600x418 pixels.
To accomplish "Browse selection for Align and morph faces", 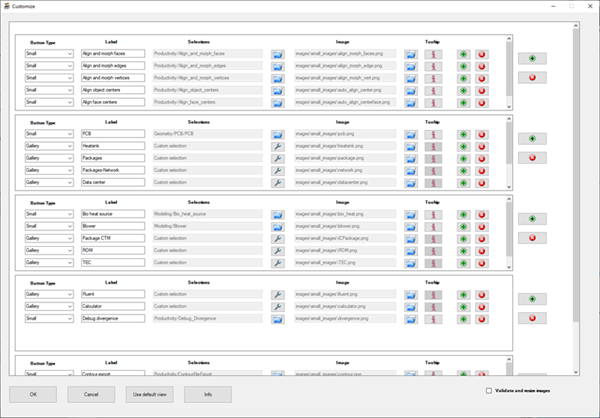I will click(x=277, y=54).
